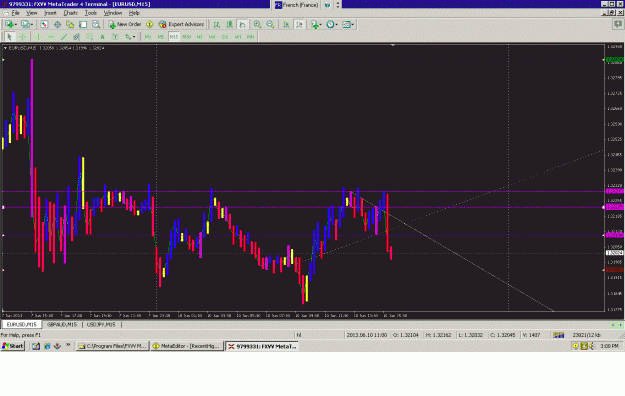Select the H1 timeframe button
Viewport: 625px width, 396px height.
tap(199, 37)
